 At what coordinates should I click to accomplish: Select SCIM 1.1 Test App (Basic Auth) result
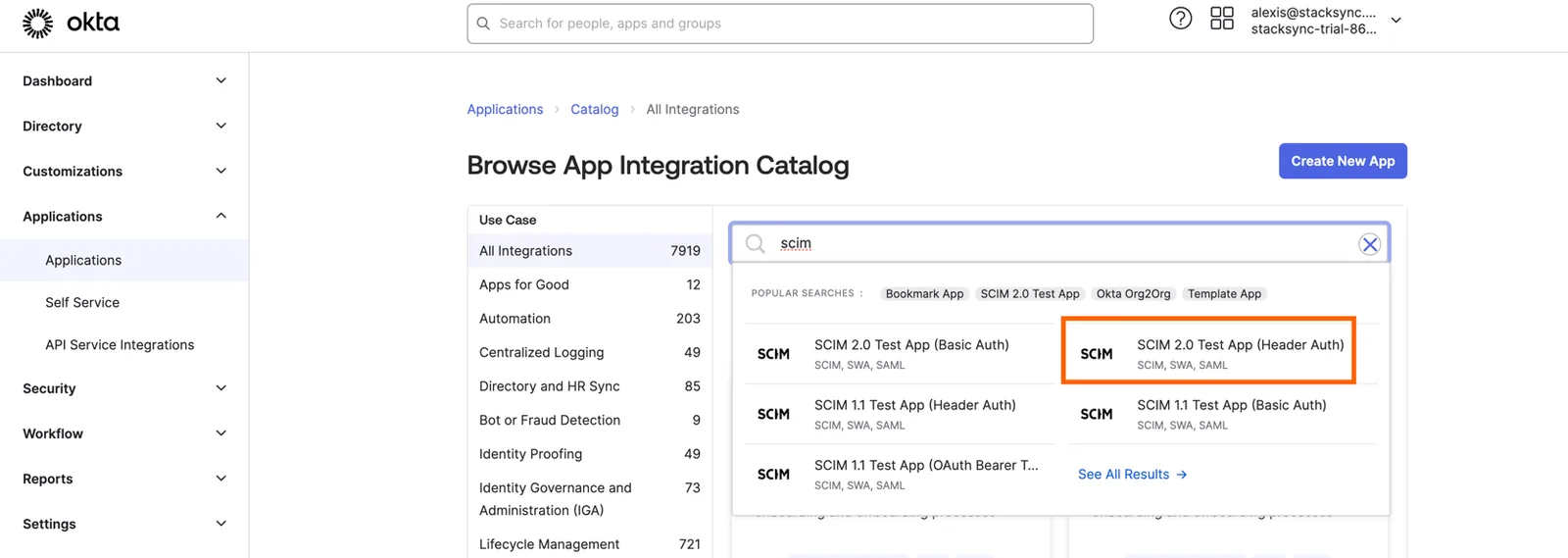(x=1223, y=415)
